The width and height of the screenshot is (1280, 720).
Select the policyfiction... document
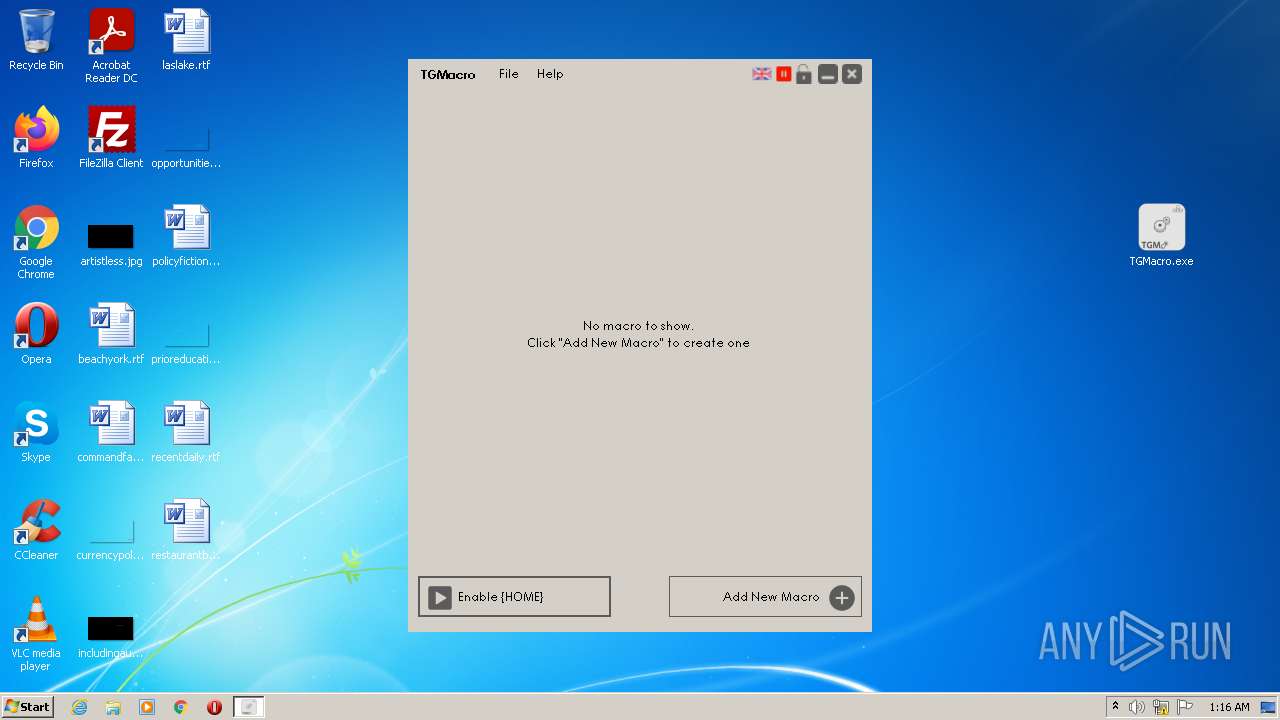[186, 236]
